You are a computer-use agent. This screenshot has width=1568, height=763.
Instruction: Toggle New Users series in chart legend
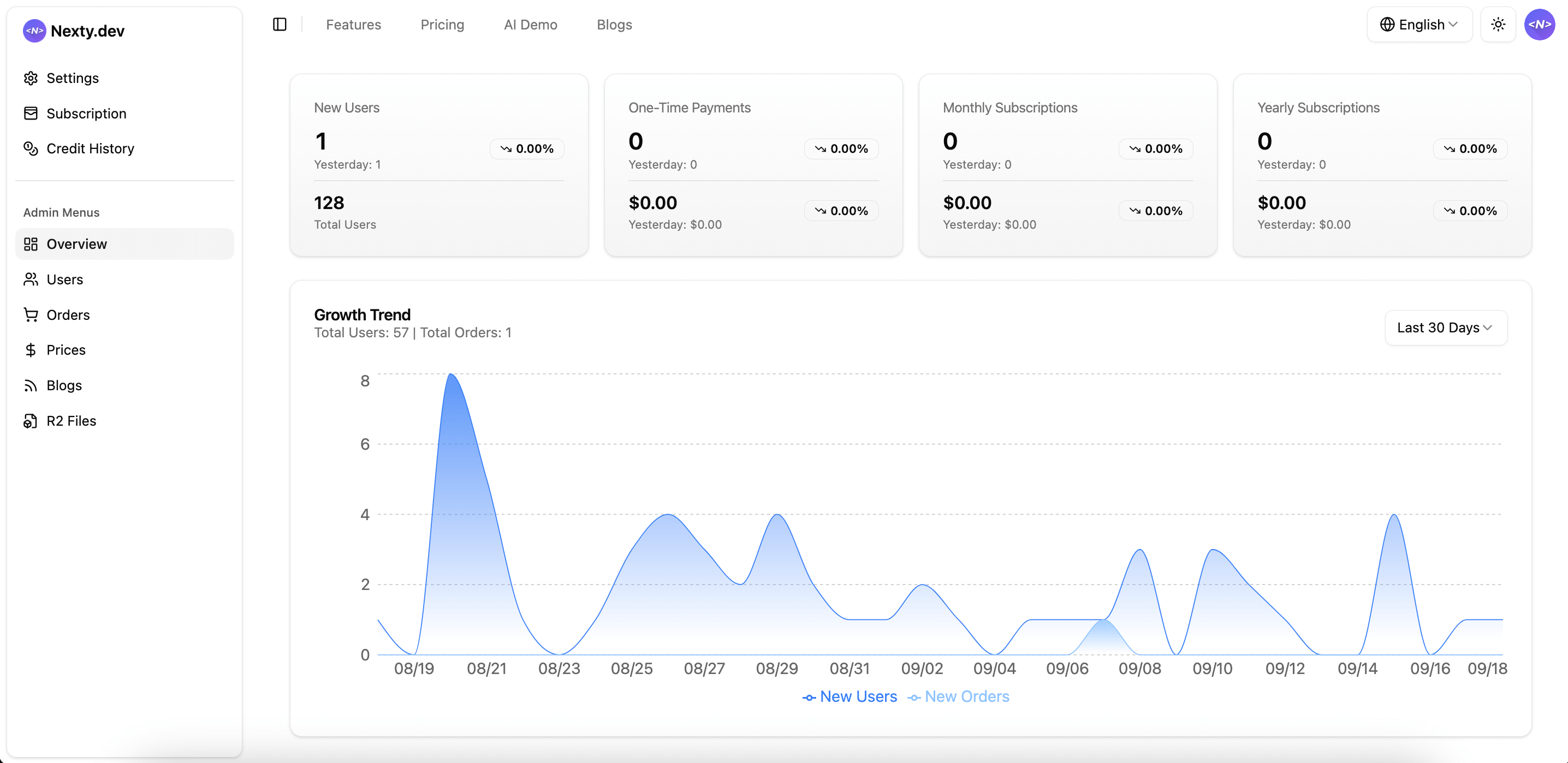(850, 696)
